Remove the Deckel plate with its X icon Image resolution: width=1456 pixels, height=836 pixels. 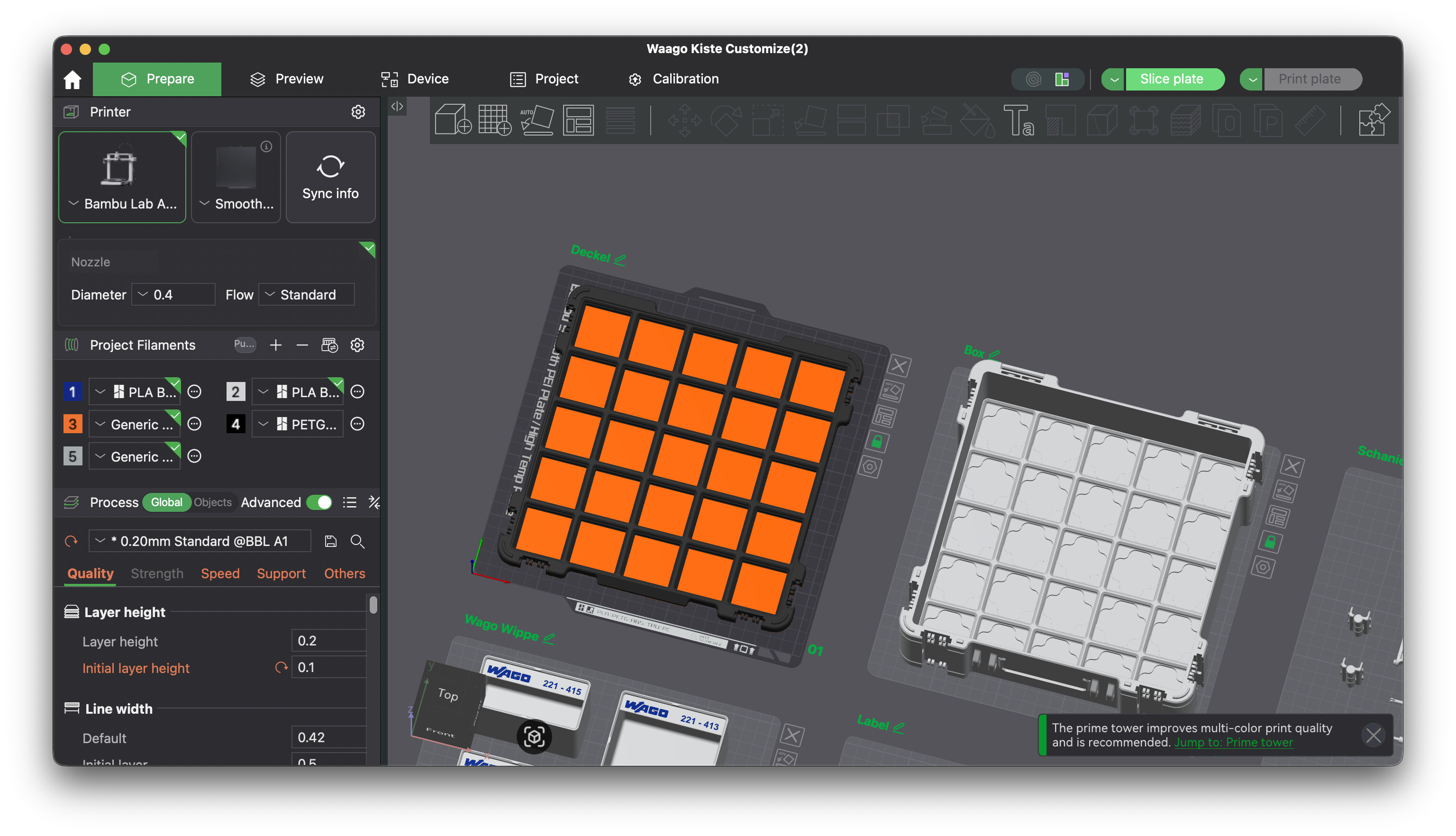click(899, 366)
